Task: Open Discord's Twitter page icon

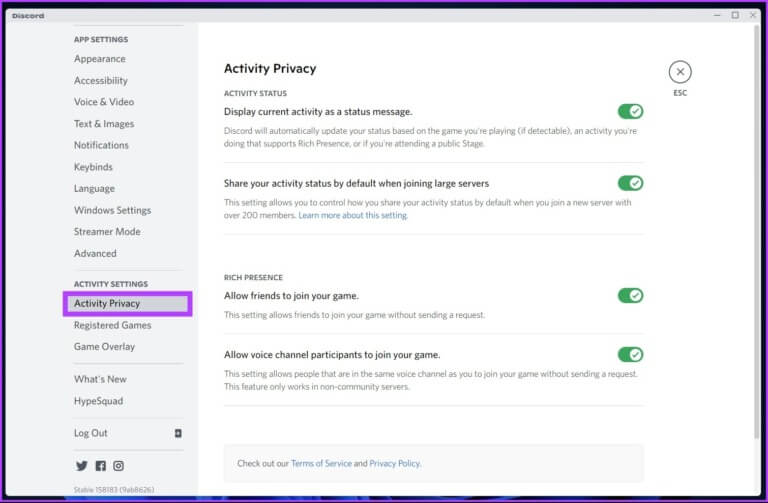Action: (82, 465)
